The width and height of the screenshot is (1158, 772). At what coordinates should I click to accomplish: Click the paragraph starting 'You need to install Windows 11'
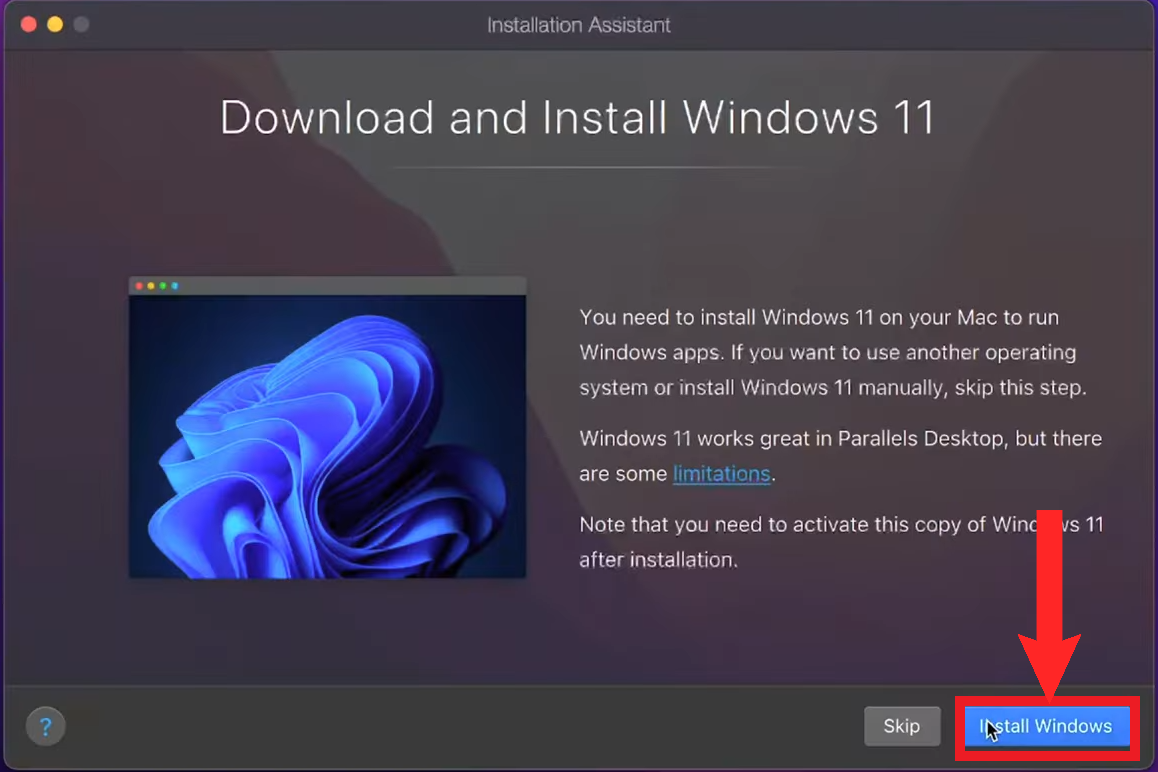click(x=832, y=352)
